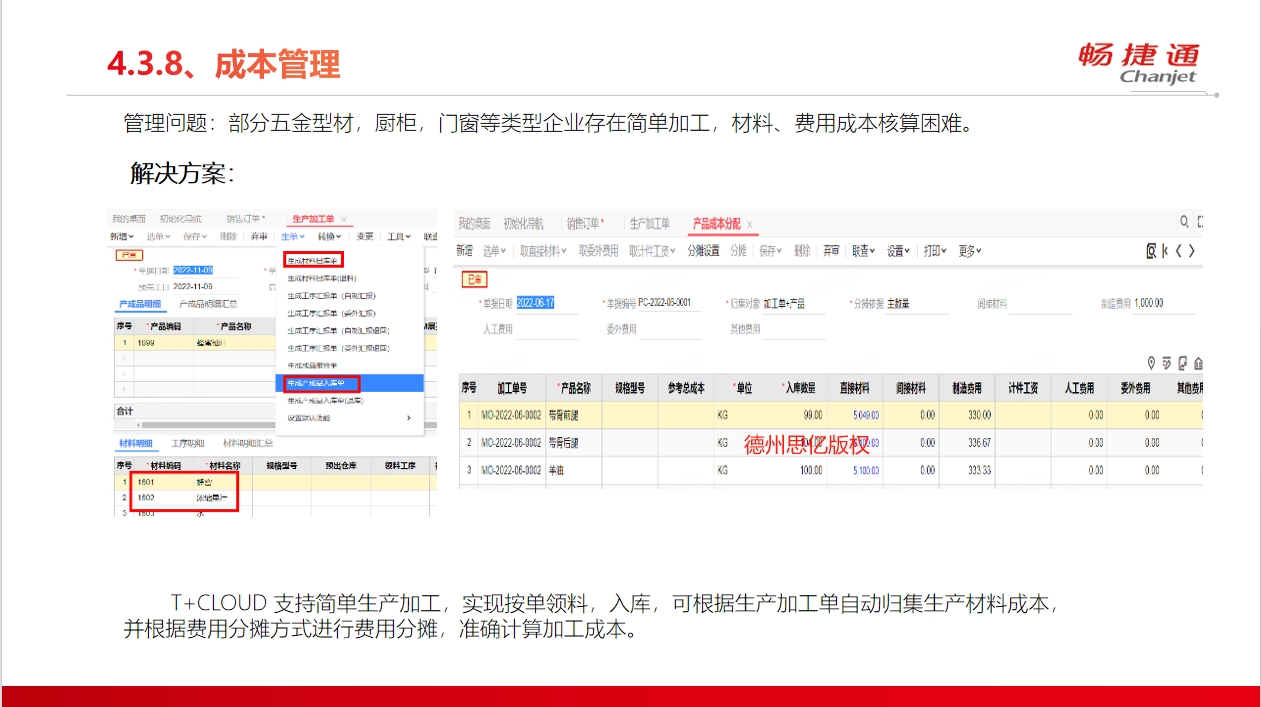1261x707 pixels.
Task: Select the 工序明细 tab
Action: click(188, 443)
